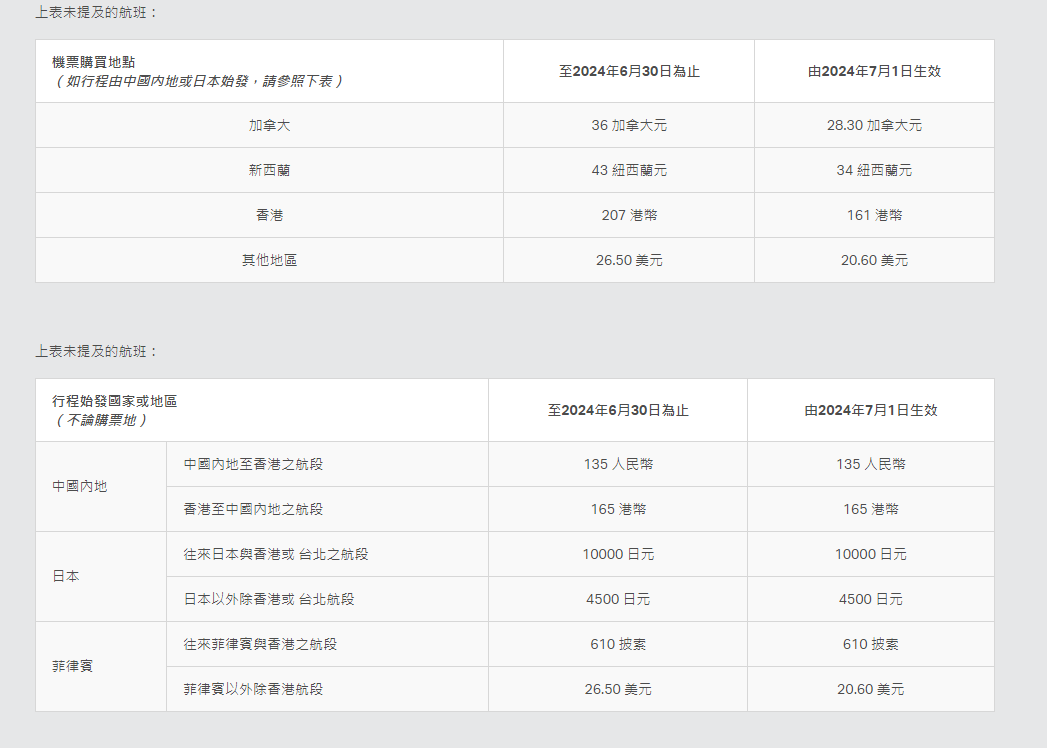The height and width of the screenshot is (748, 1047).
Task: Select the 其他地區 row label
Action: (x=269, y=260)
